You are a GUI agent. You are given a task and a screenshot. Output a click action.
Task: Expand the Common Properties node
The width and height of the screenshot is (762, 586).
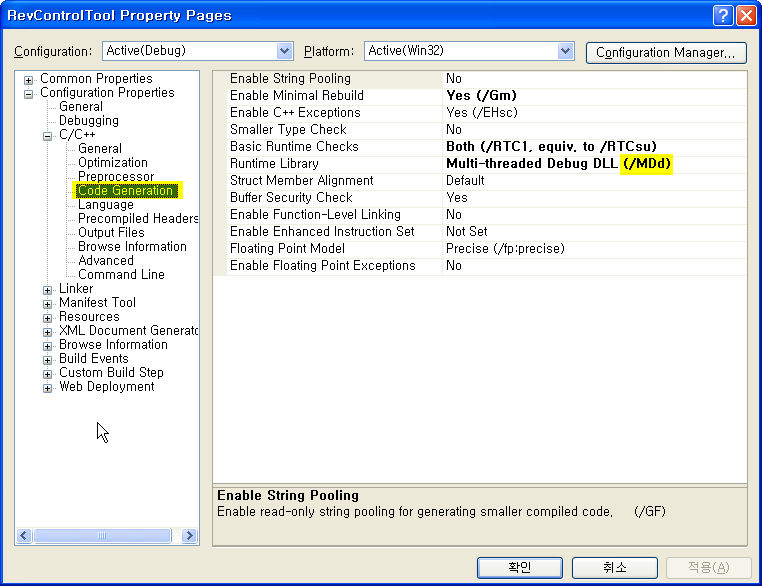[x=29, y=79]
